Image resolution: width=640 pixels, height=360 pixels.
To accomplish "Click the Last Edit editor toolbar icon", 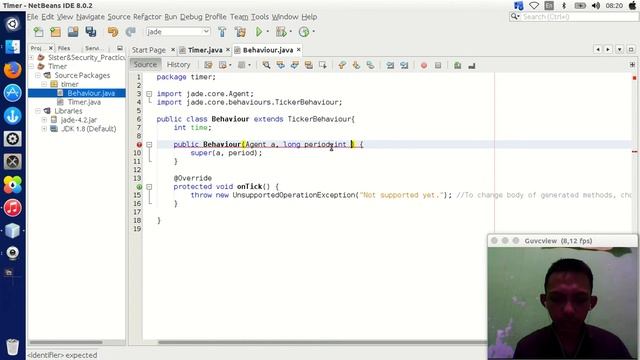I will coord(208,65).
